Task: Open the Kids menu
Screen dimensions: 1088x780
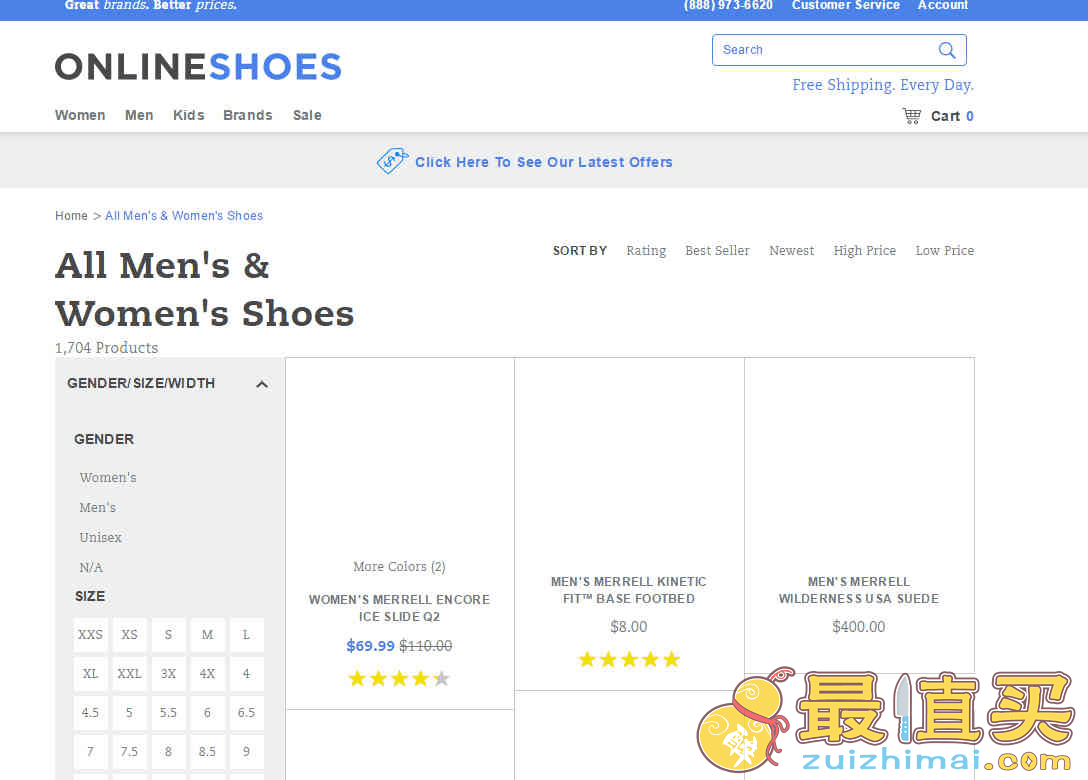Action: click(x=189, y=115)
